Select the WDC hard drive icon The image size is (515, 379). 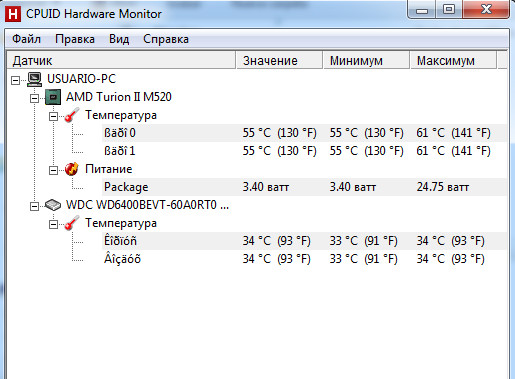point(53,205)
